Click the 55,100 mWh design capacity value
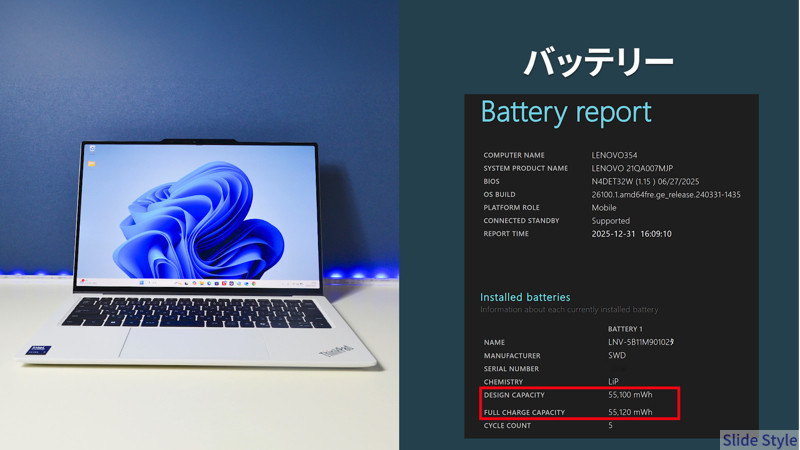Image resolution: width=800 pixels, height=450 pixels. [x=630, y=395]
